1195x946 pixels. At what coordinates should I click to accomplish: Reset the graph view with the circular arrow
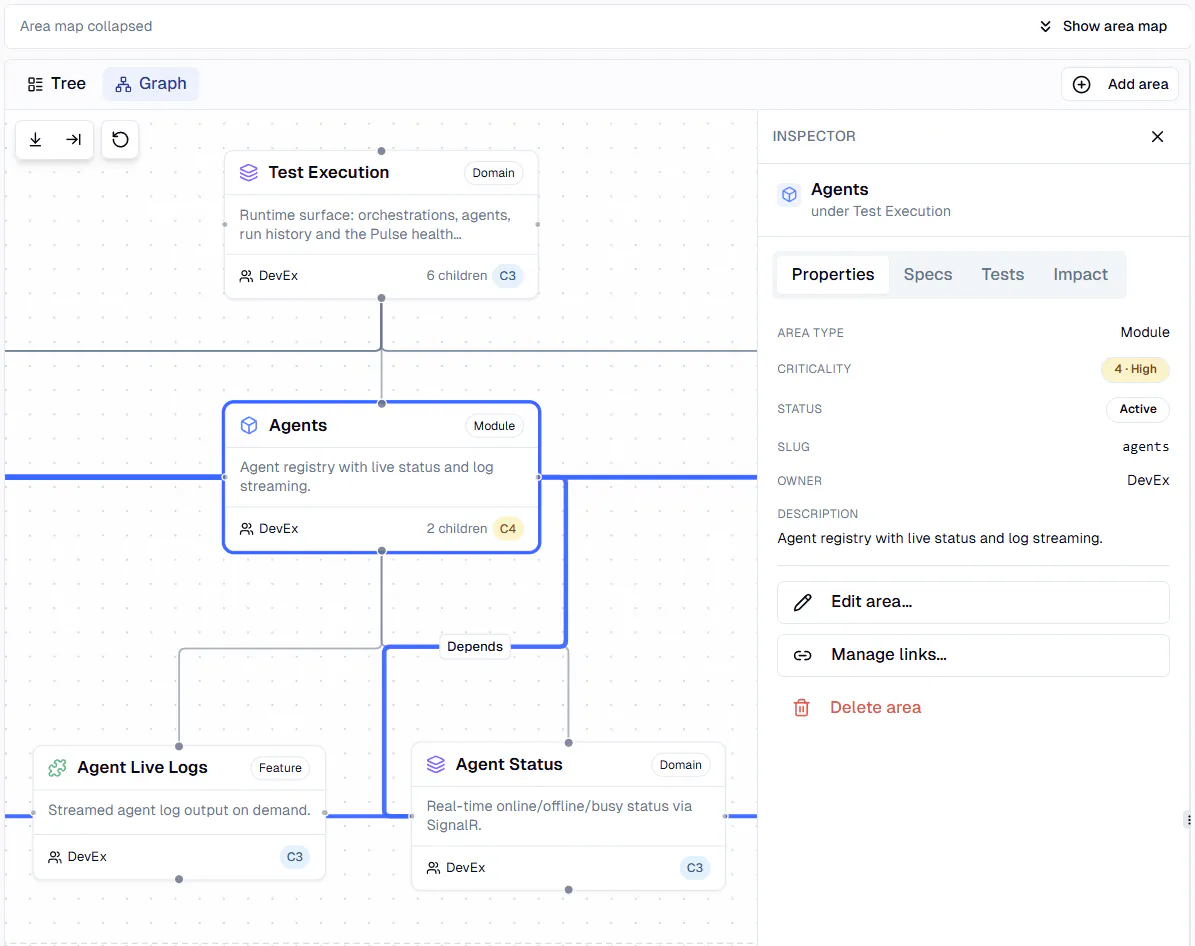pos(120,139)
